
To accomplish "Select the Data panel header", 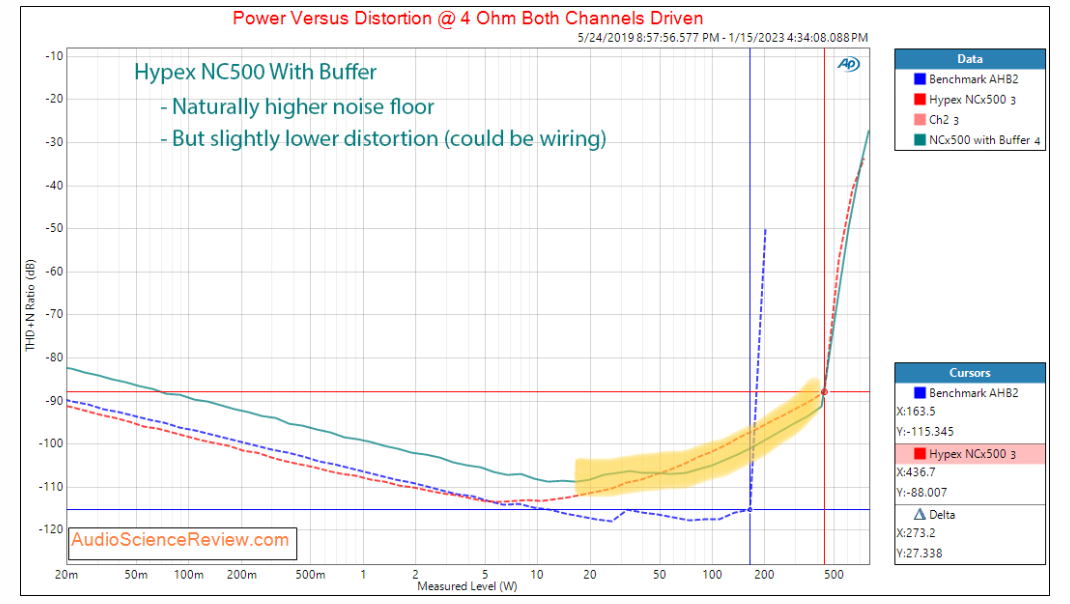I will coord(969,58).
